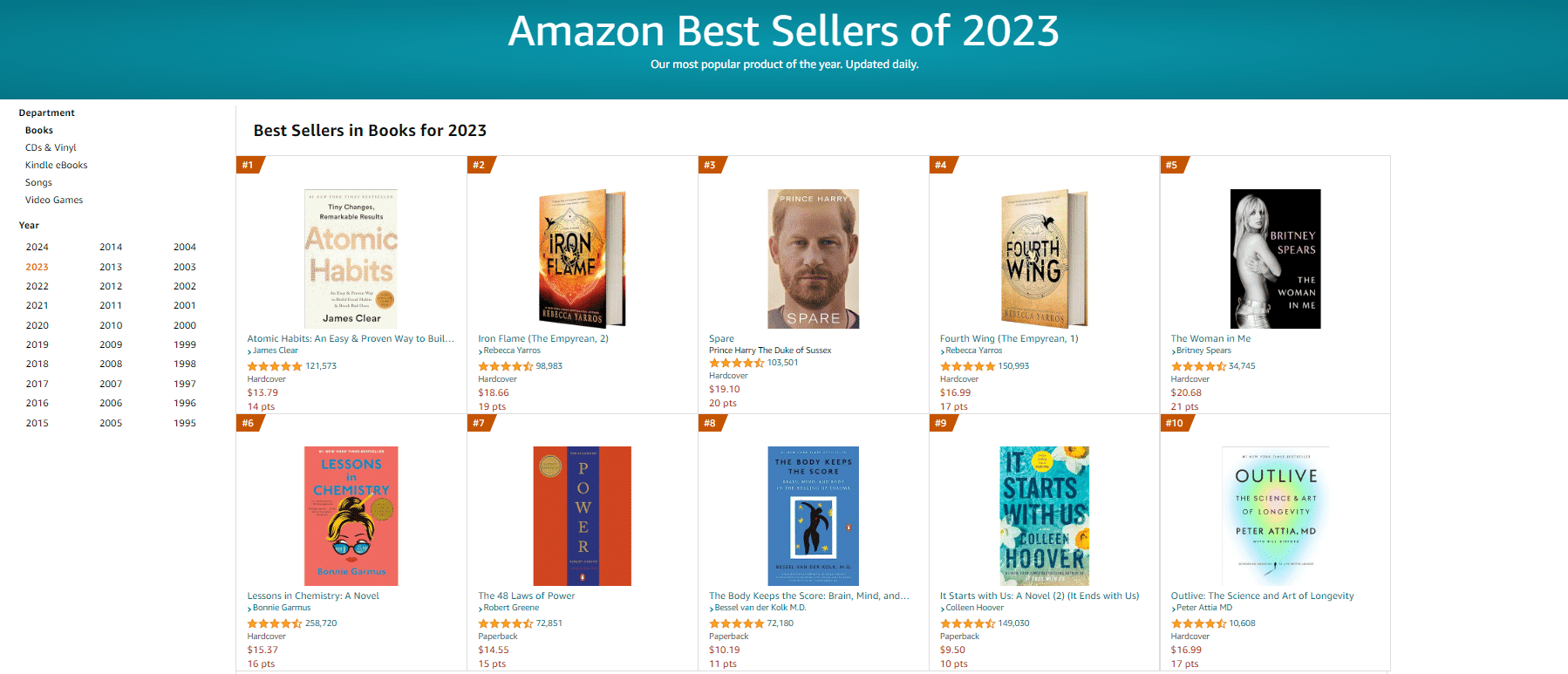Select the CDs & Vinyl department

click(x=51, y=147)
